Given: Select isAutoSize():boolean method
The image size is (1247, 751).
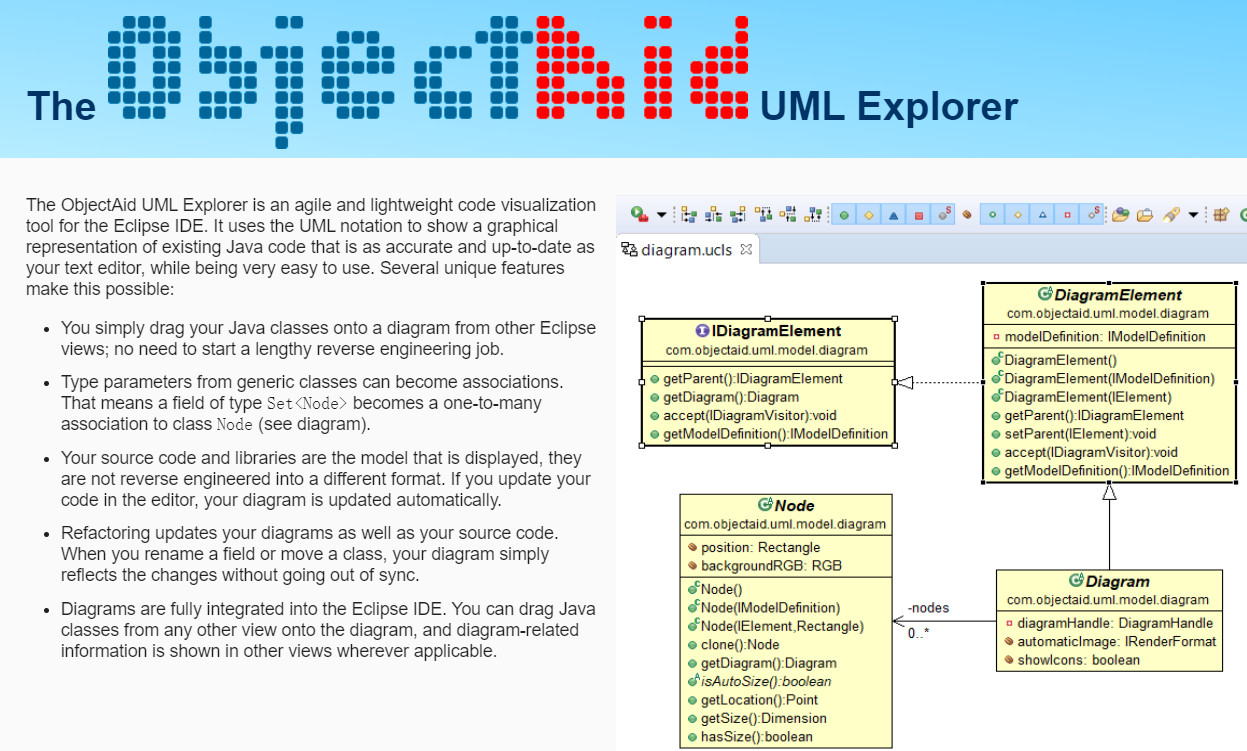Looking at the screenshot, I should (x=766, y=681).
